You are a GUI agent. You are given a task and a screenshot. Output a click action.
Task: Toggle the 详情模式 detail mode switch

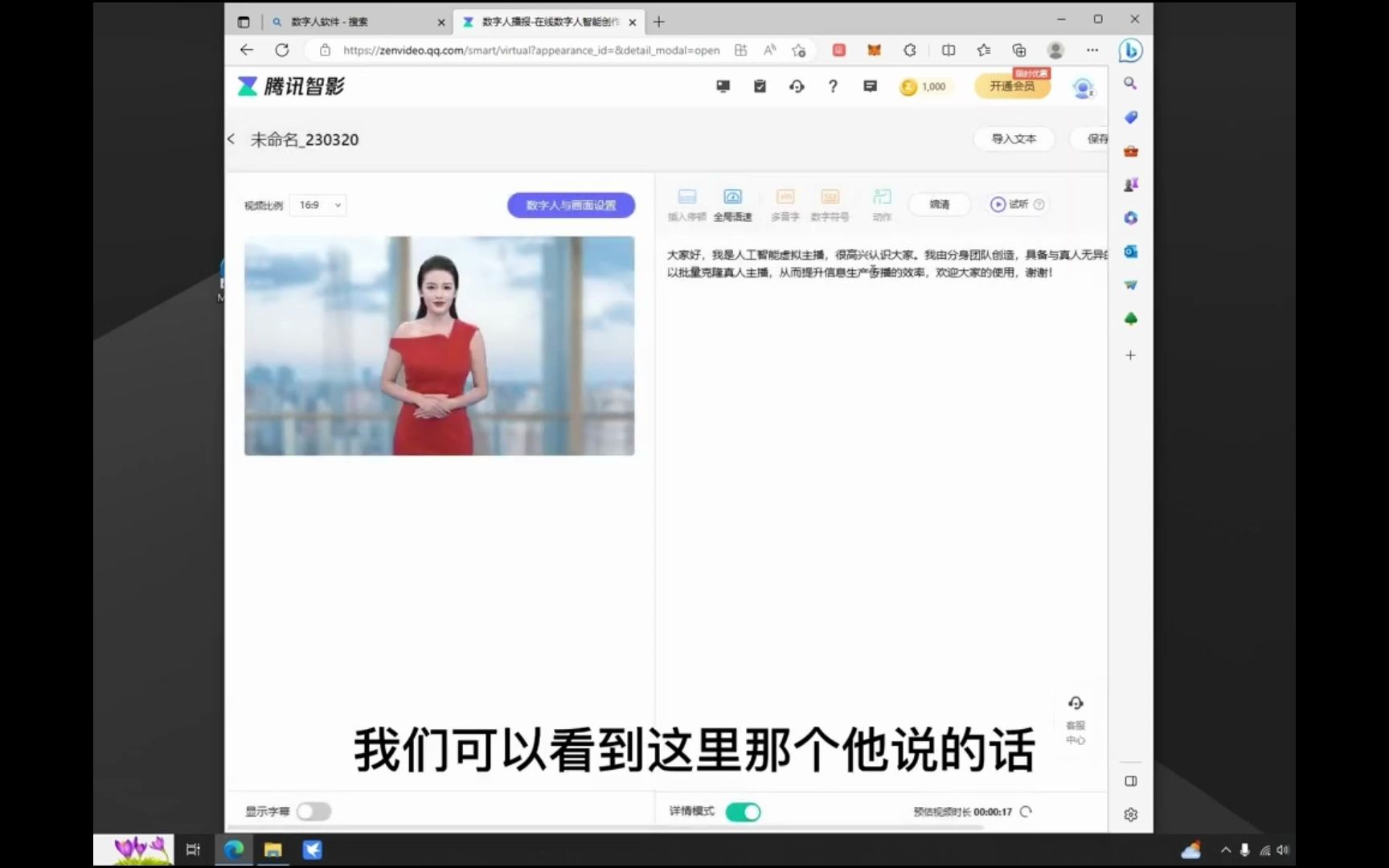(743, 812)
